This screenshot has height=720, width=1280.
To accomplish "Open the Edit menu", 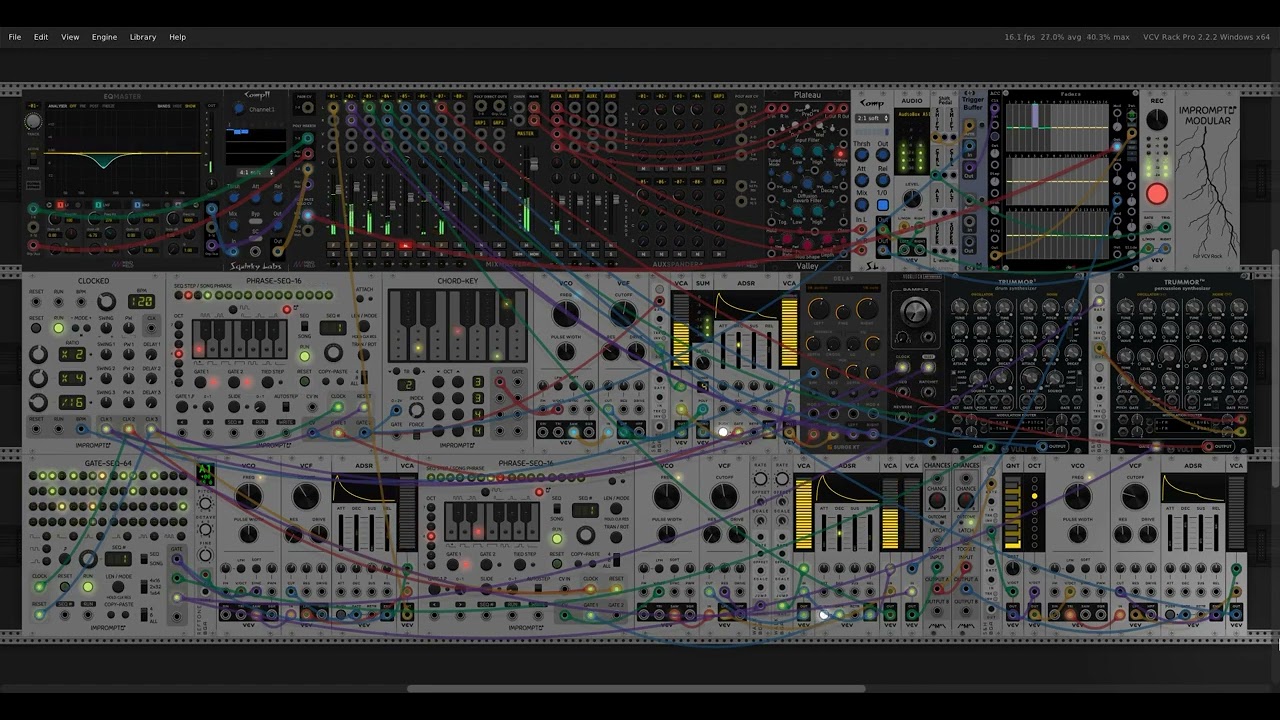I will (41, 37).
